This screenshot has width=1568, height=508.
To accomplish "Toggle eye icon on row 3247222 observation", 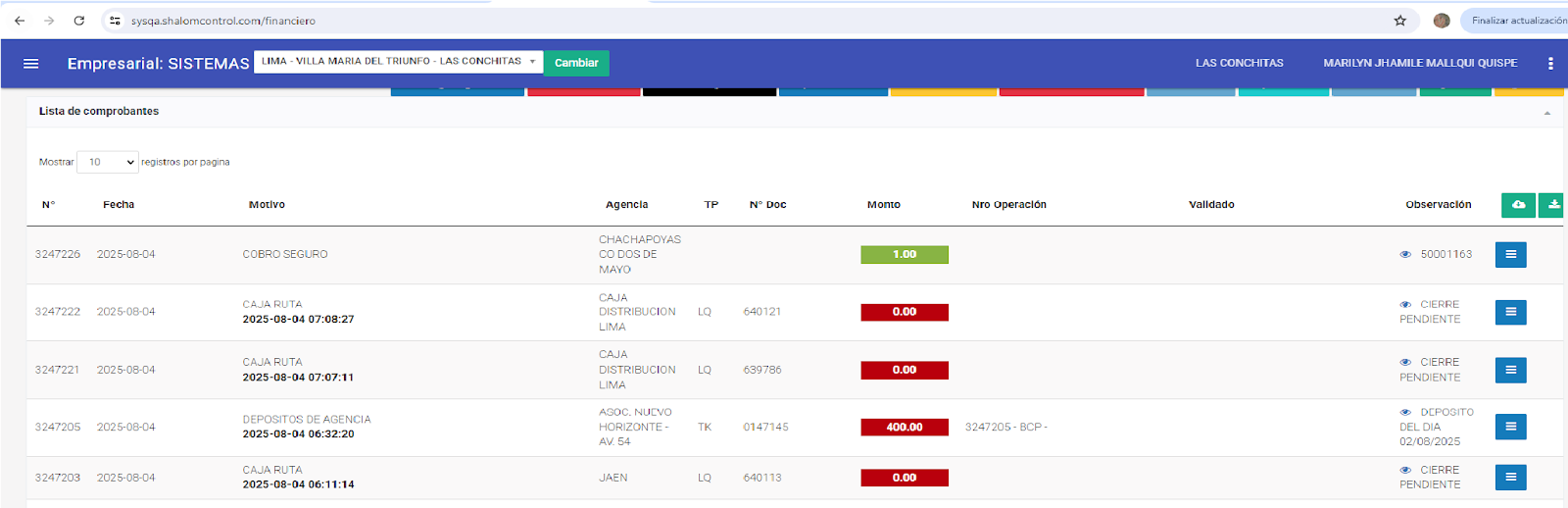I will tap(1405, 305).
